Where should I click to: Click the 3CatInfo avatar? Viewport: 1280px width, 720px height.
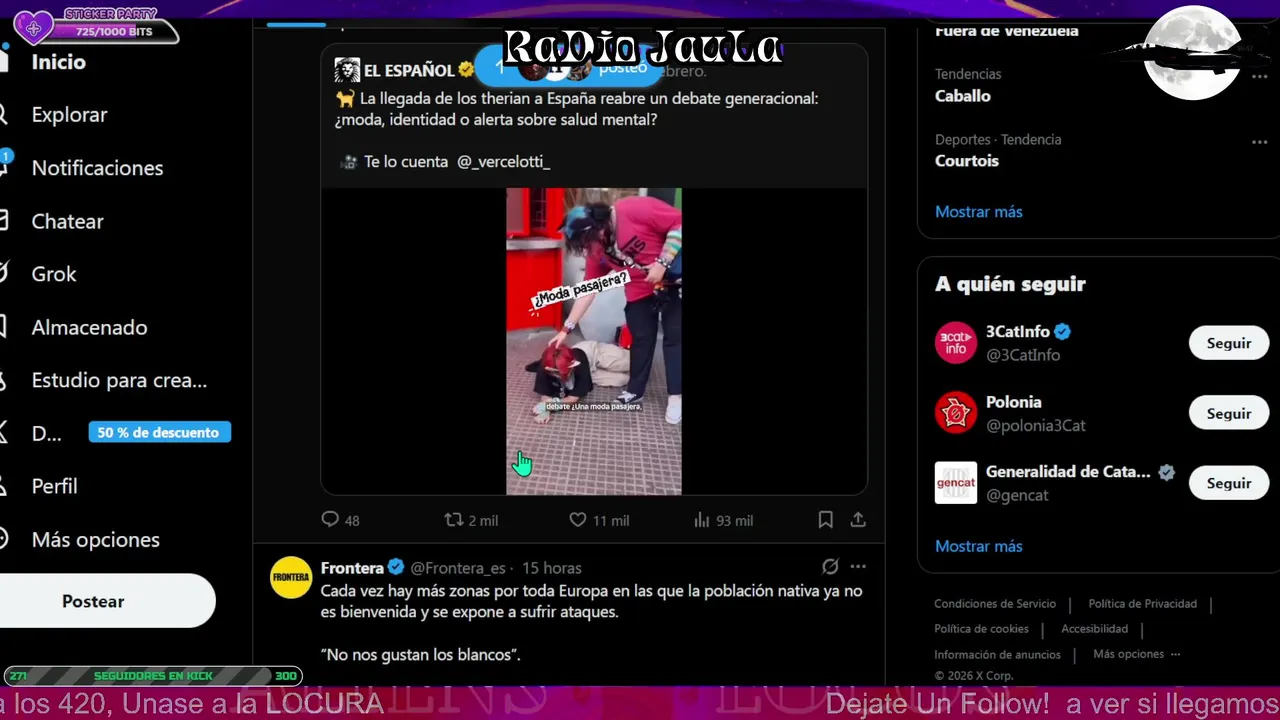956,343
